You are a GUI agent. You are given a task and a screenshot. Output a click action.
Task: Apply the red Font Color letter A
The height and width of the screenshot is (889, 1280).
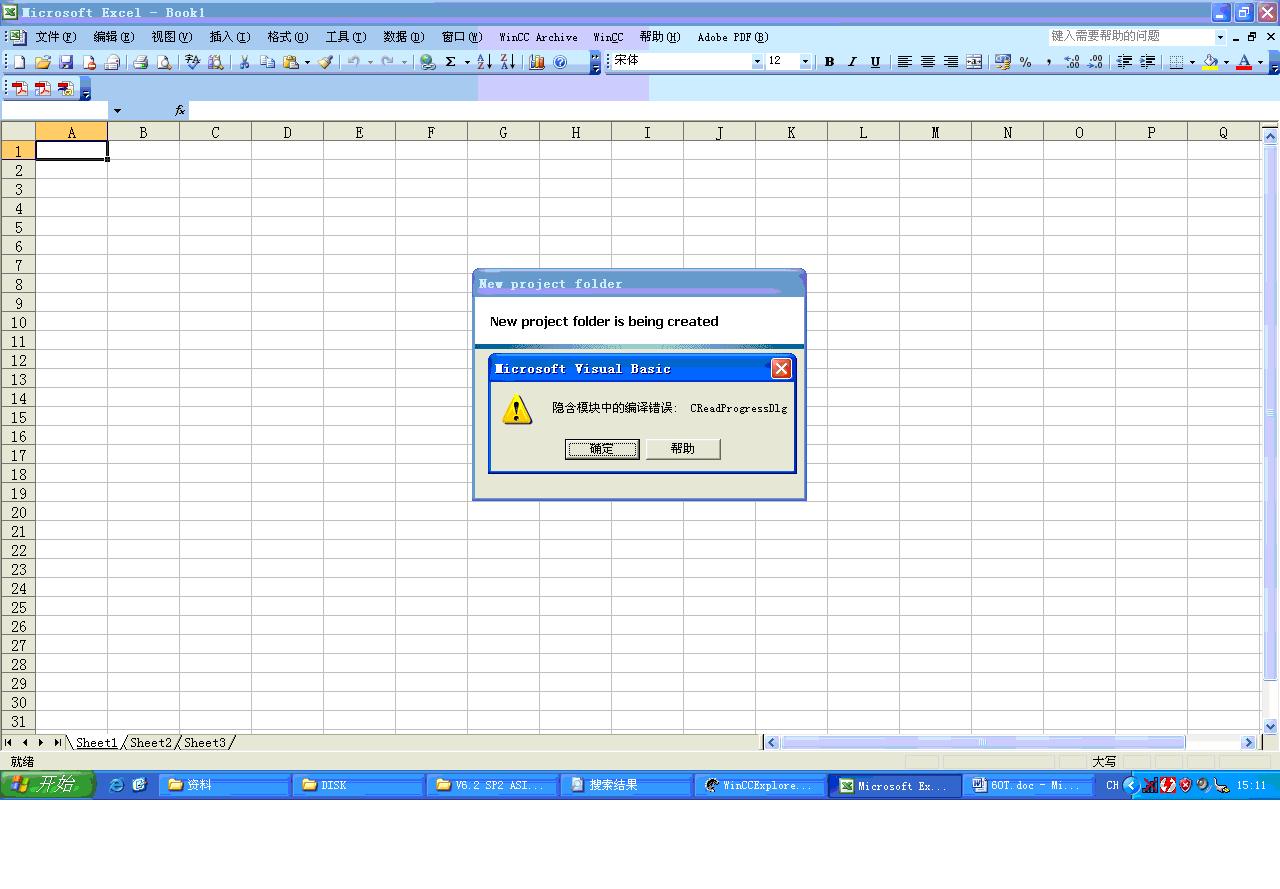(1244, 62)
